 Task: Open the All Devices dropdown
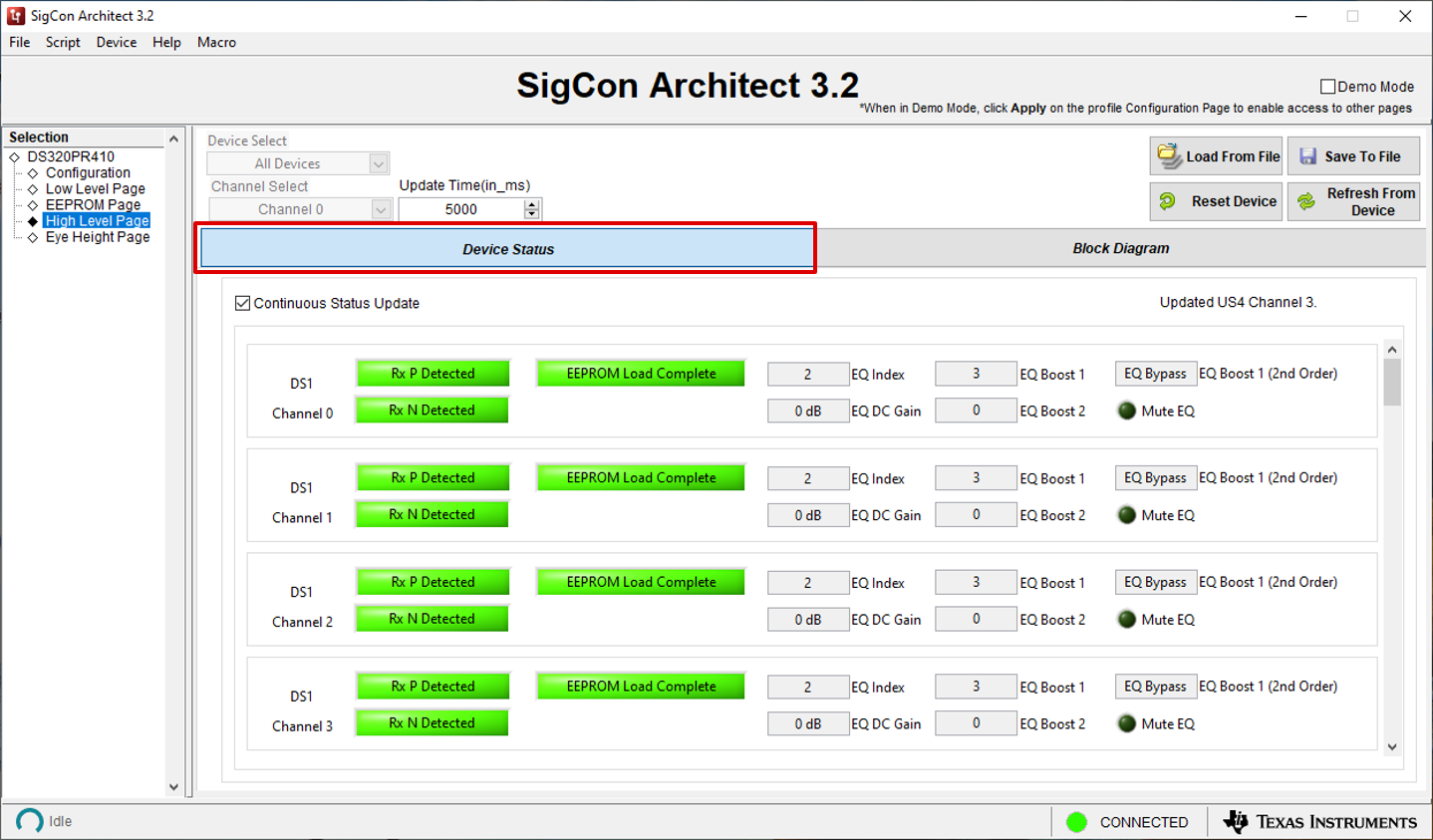click(298, 163)
